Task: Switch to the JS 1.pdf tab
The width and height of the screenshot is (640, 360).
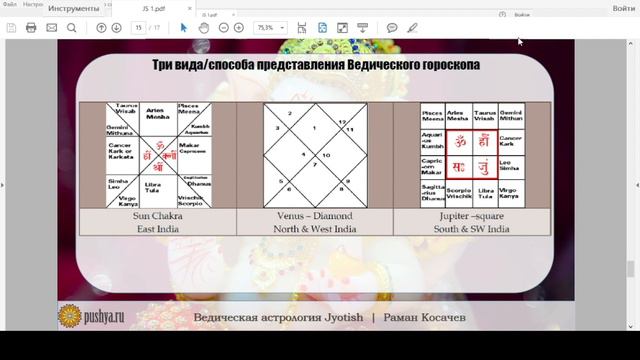Action: click(153, 9)
